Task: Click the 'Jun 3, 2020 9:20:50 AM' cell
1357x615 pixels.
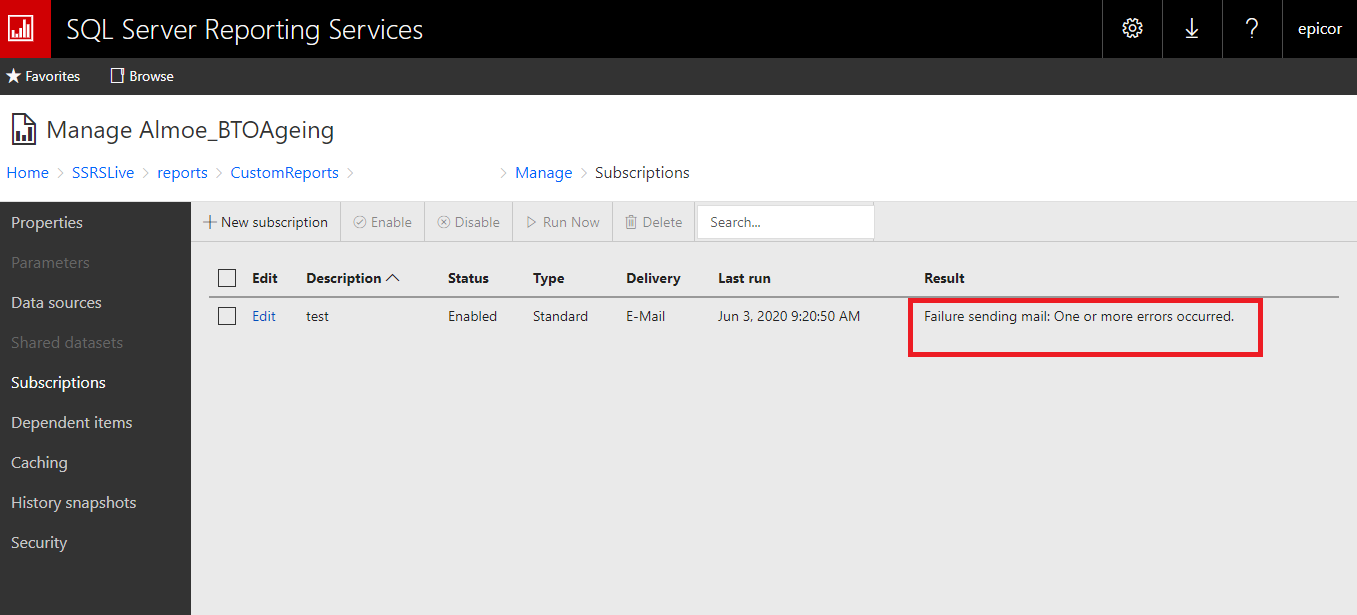Action: click(x=789, y=316)
